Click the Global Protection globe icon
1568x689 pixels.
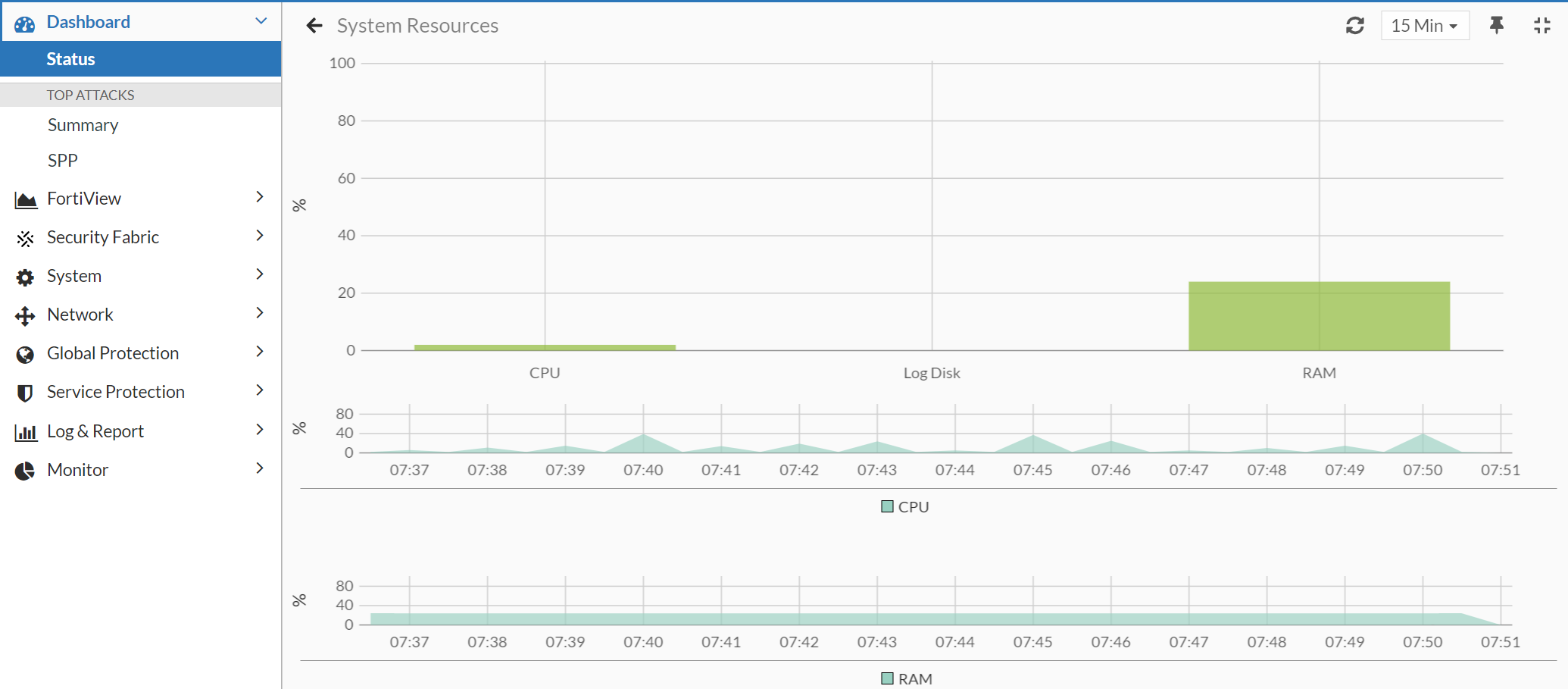25,355
